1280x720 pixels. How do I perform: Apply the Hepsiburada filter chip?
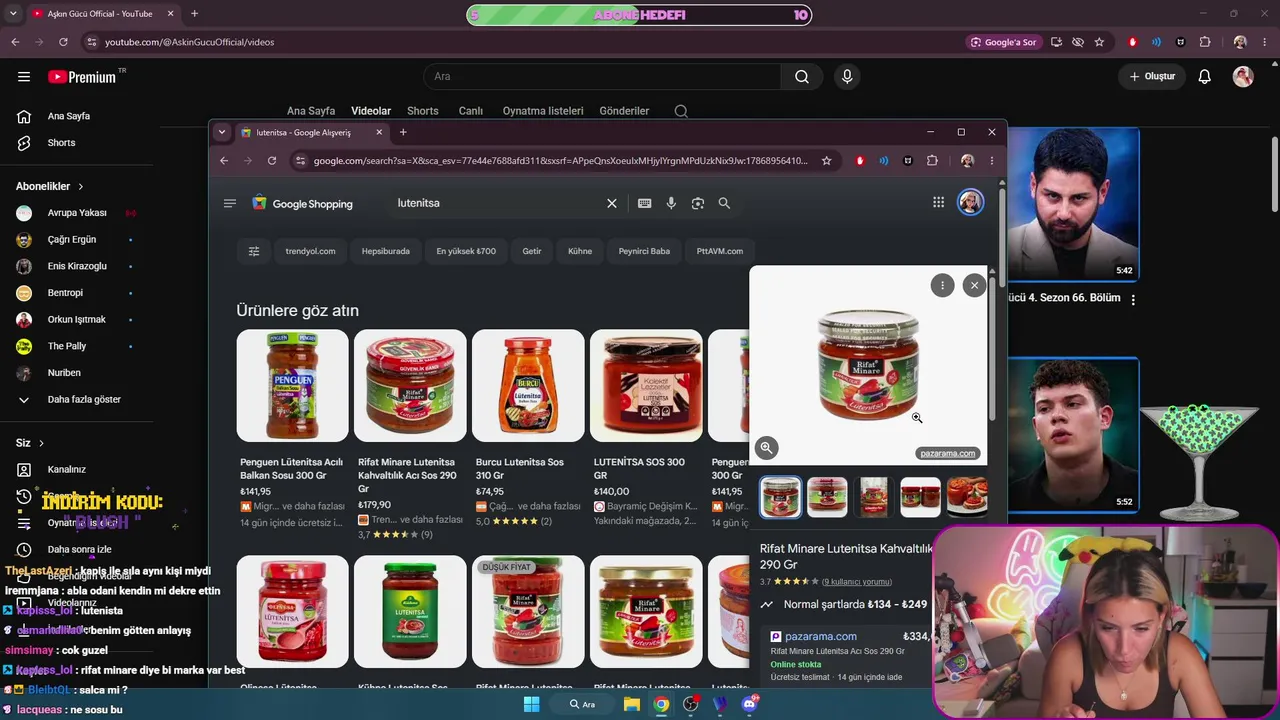coord(386,251)
